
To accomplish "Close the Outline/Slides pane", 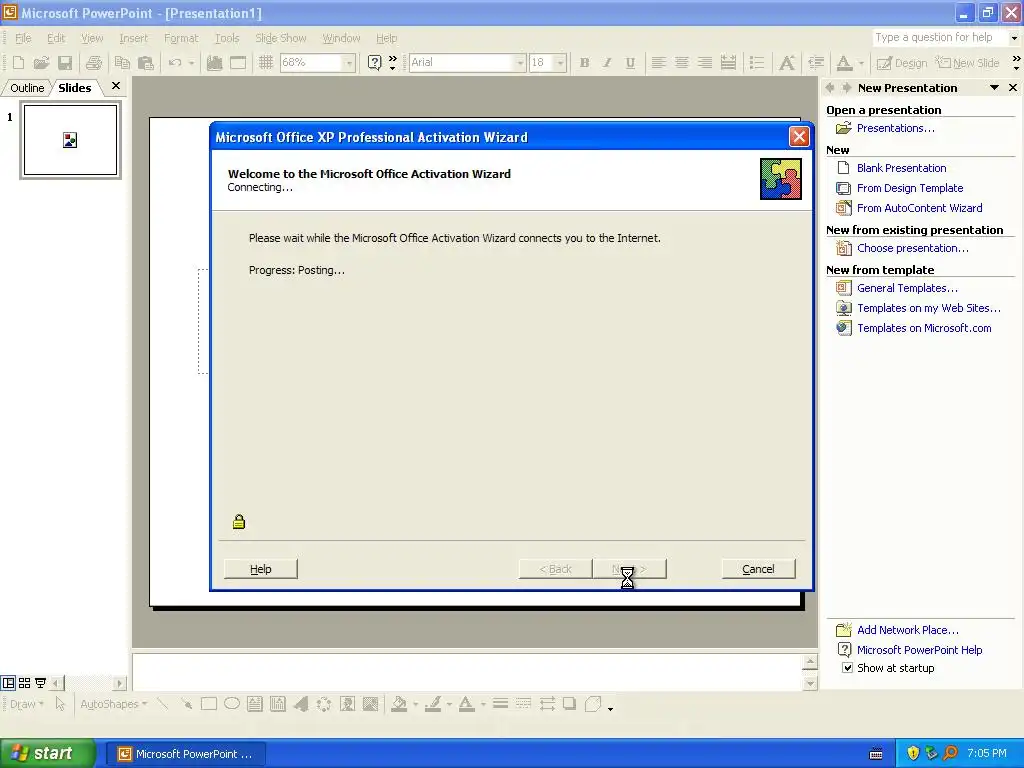I will pos(116,86).
